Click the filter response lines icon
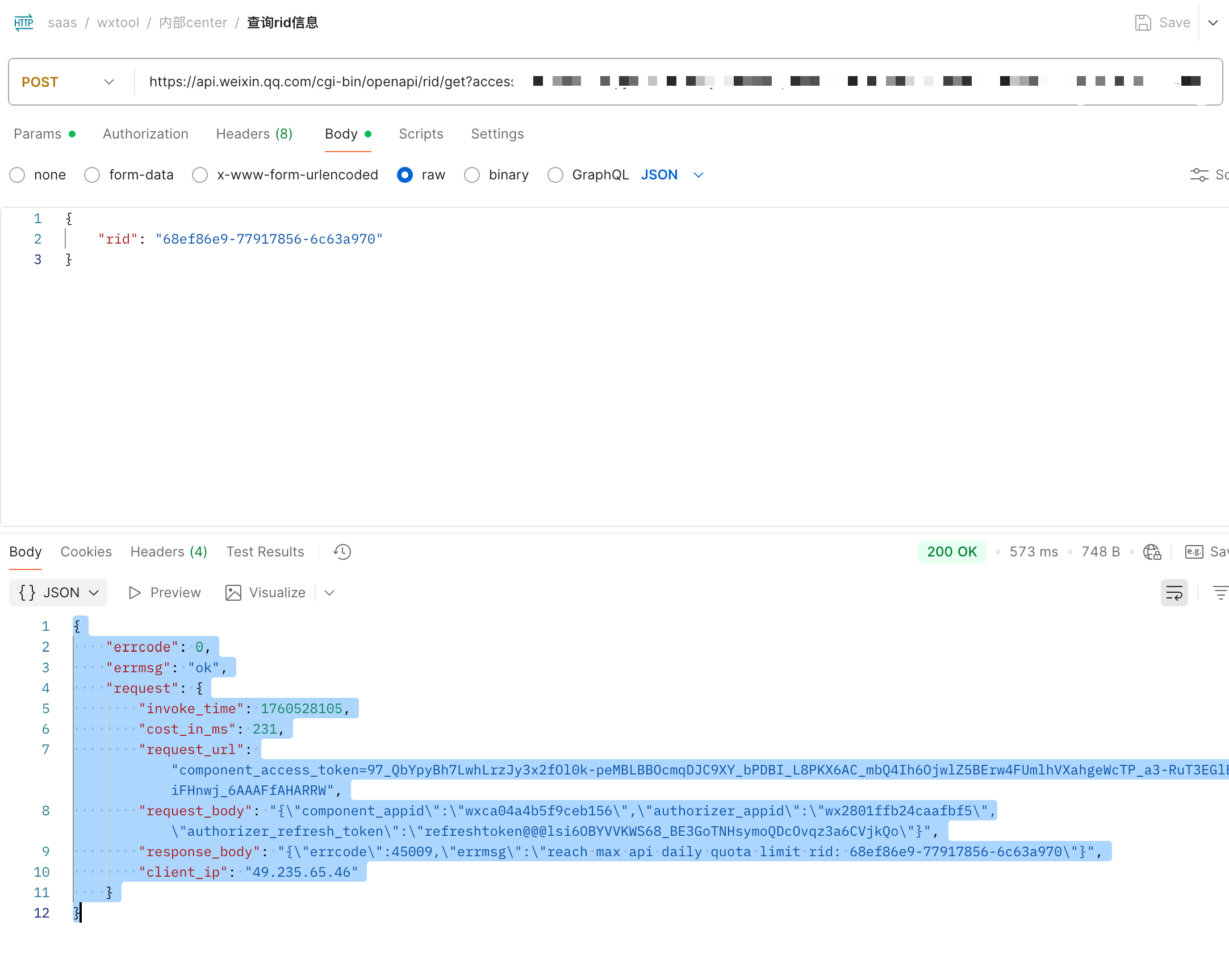Image resolution: width=1229 pixels, height=980 pixels. point(1220,593)
